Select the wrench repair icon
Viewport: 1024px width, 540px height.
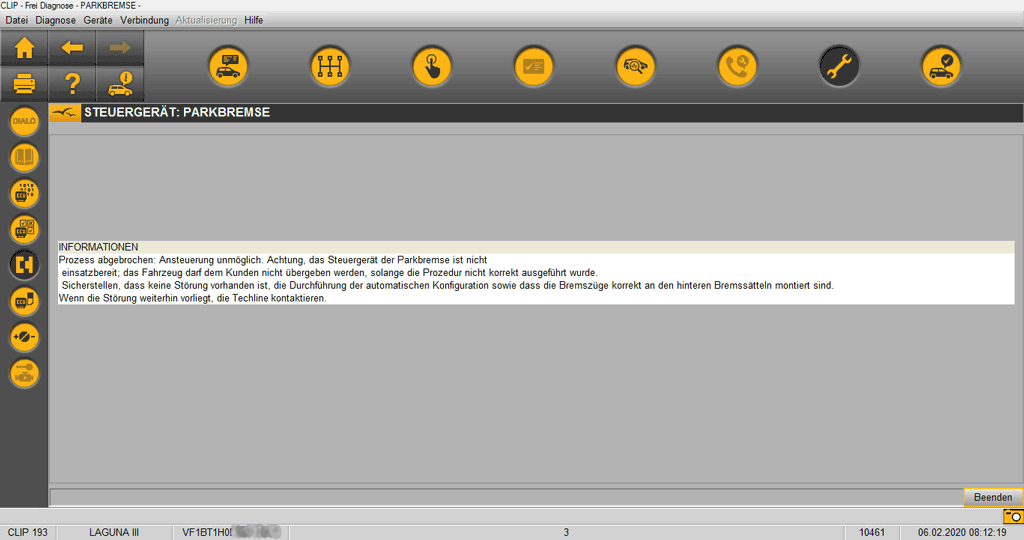[x=839, y=67]
